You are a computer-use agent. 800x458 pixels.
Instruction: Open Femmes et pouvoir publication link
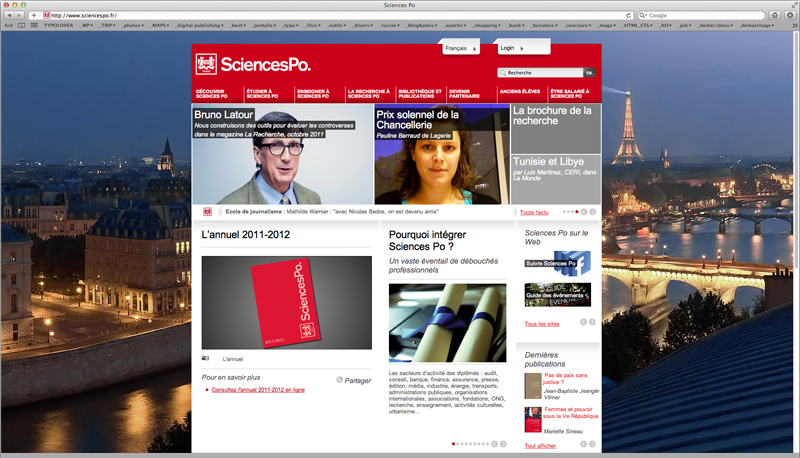coord(570,413)
